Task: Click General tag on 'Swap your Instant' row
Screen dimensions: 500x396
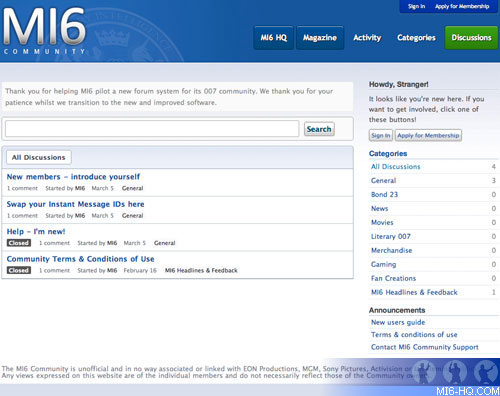Action: tap(132, 216)
